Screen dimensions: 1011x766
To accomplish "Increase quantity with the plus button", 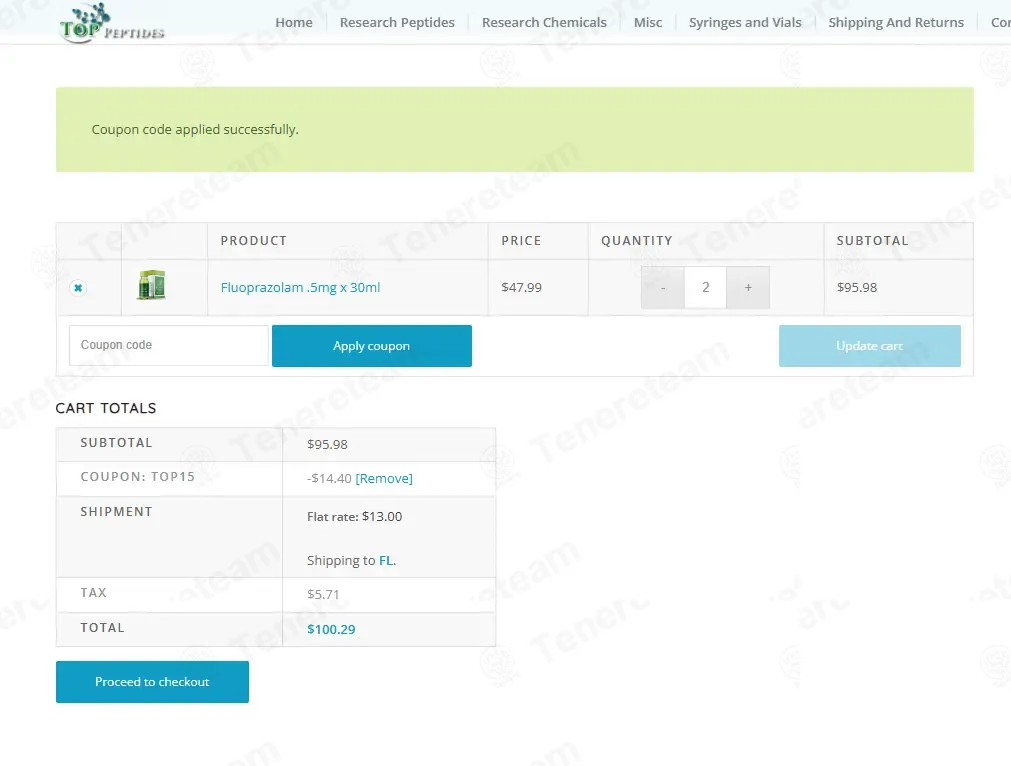I will (x=748, y=288).
